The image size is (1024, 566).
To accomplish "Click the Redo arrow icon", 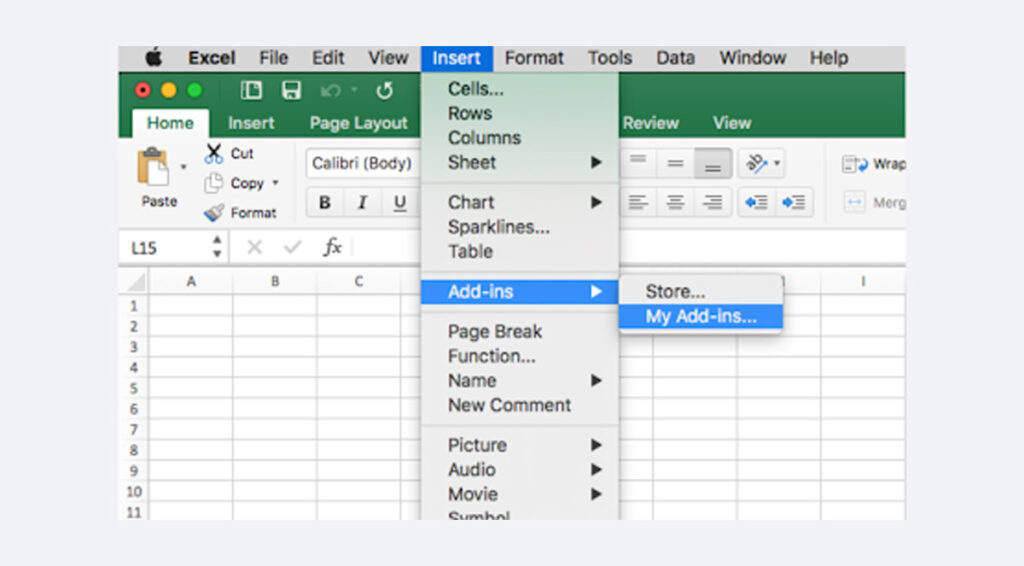I will 385,90.
